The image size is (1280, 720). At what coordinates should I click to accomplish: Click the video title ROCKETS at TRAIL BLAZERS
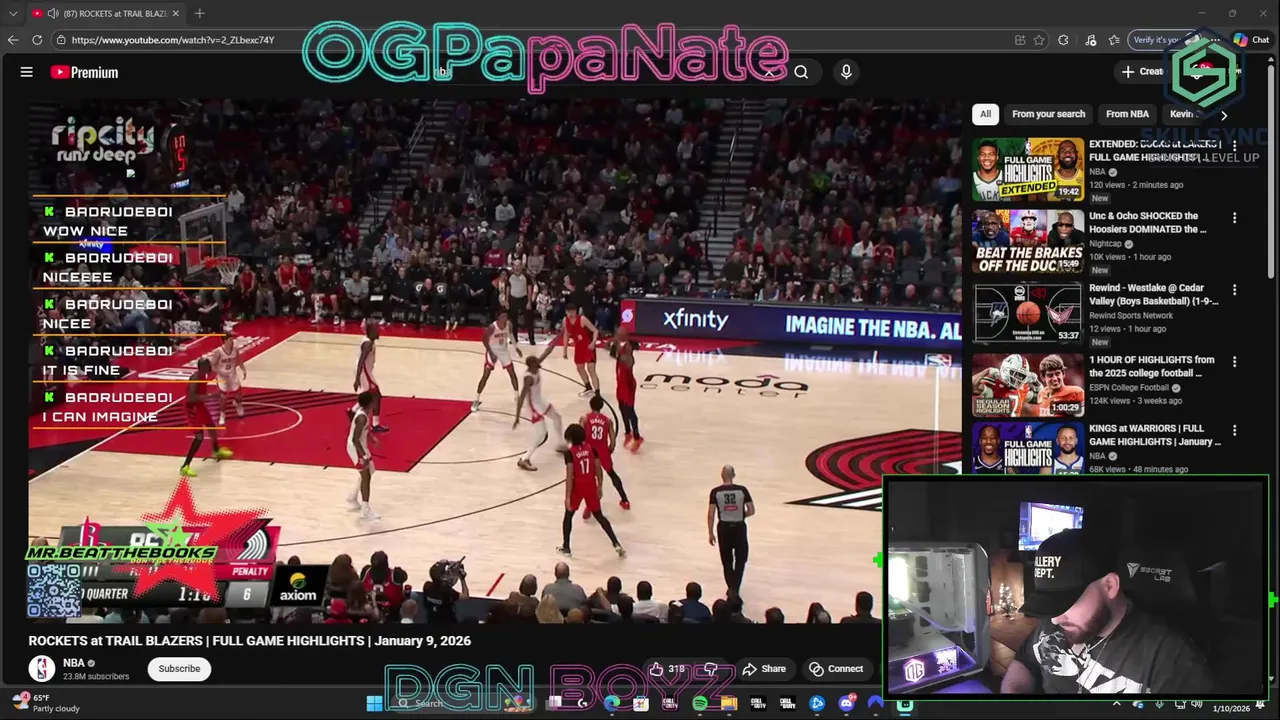pos(249,641)
